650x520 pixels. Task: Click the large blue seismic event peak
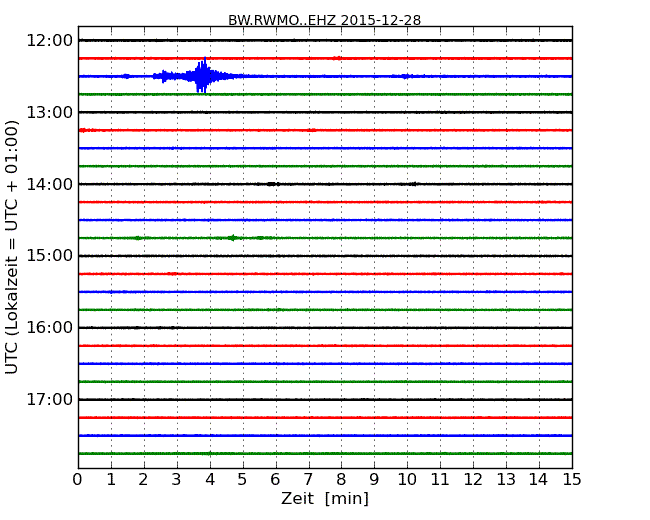pos(202,75)
